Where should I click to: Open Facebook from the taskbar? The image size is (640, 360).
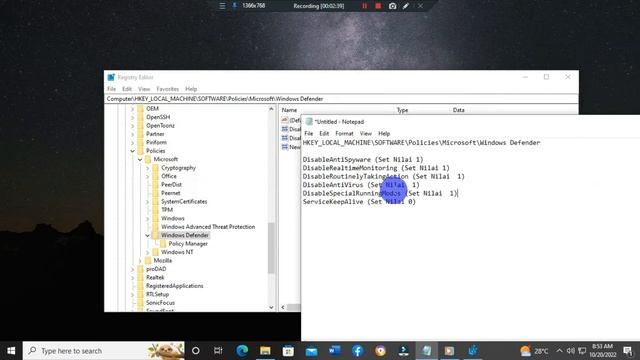click(x=358, y=351)
